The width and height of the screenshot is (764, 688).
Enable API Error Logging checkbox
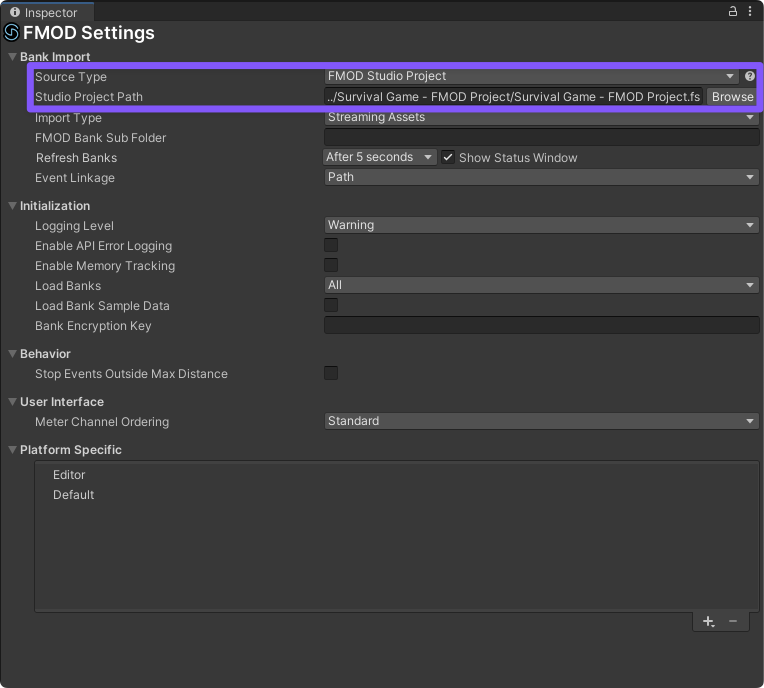(x=331, y=245)
